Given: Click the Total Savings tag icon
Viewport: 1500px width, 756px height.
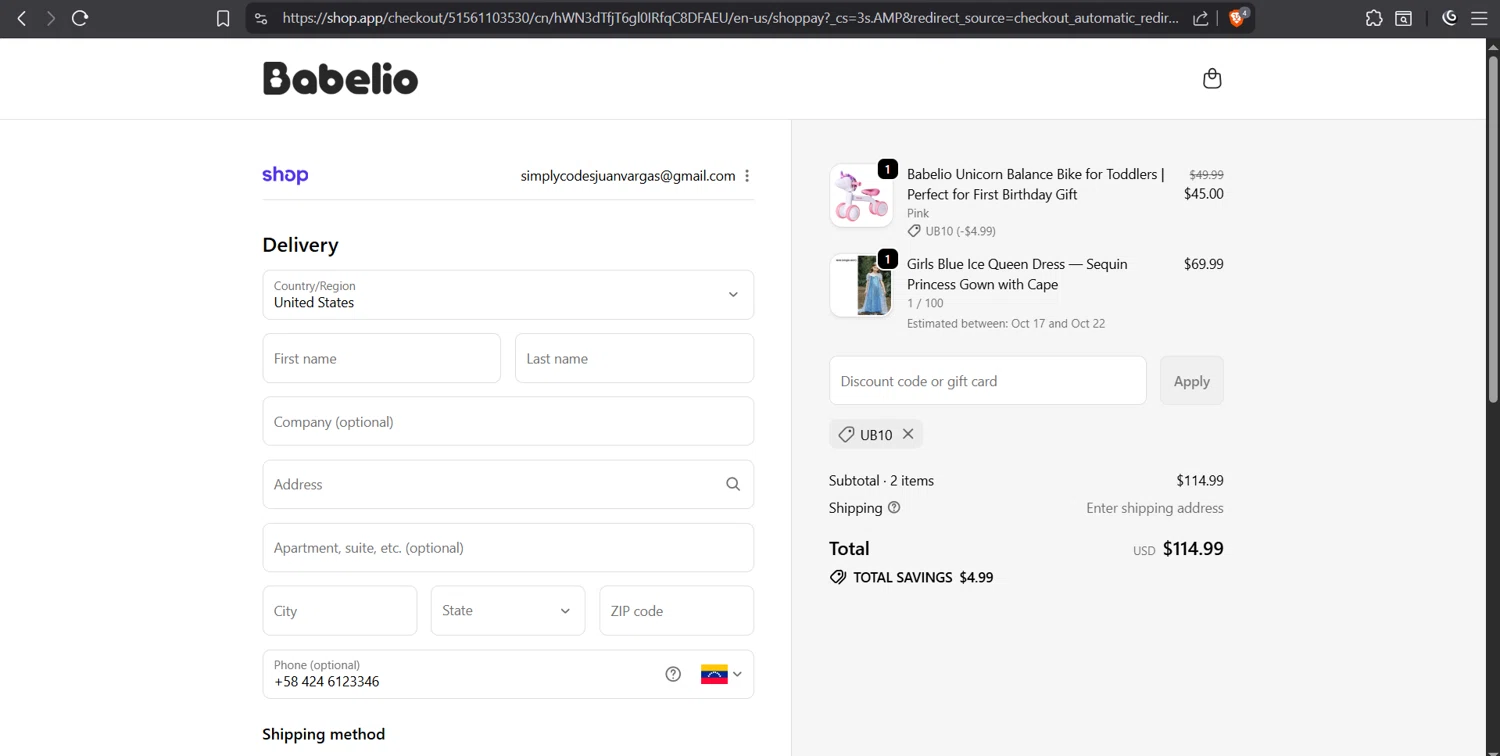Looking at the screenshot, I should click(x=838, y=577).
